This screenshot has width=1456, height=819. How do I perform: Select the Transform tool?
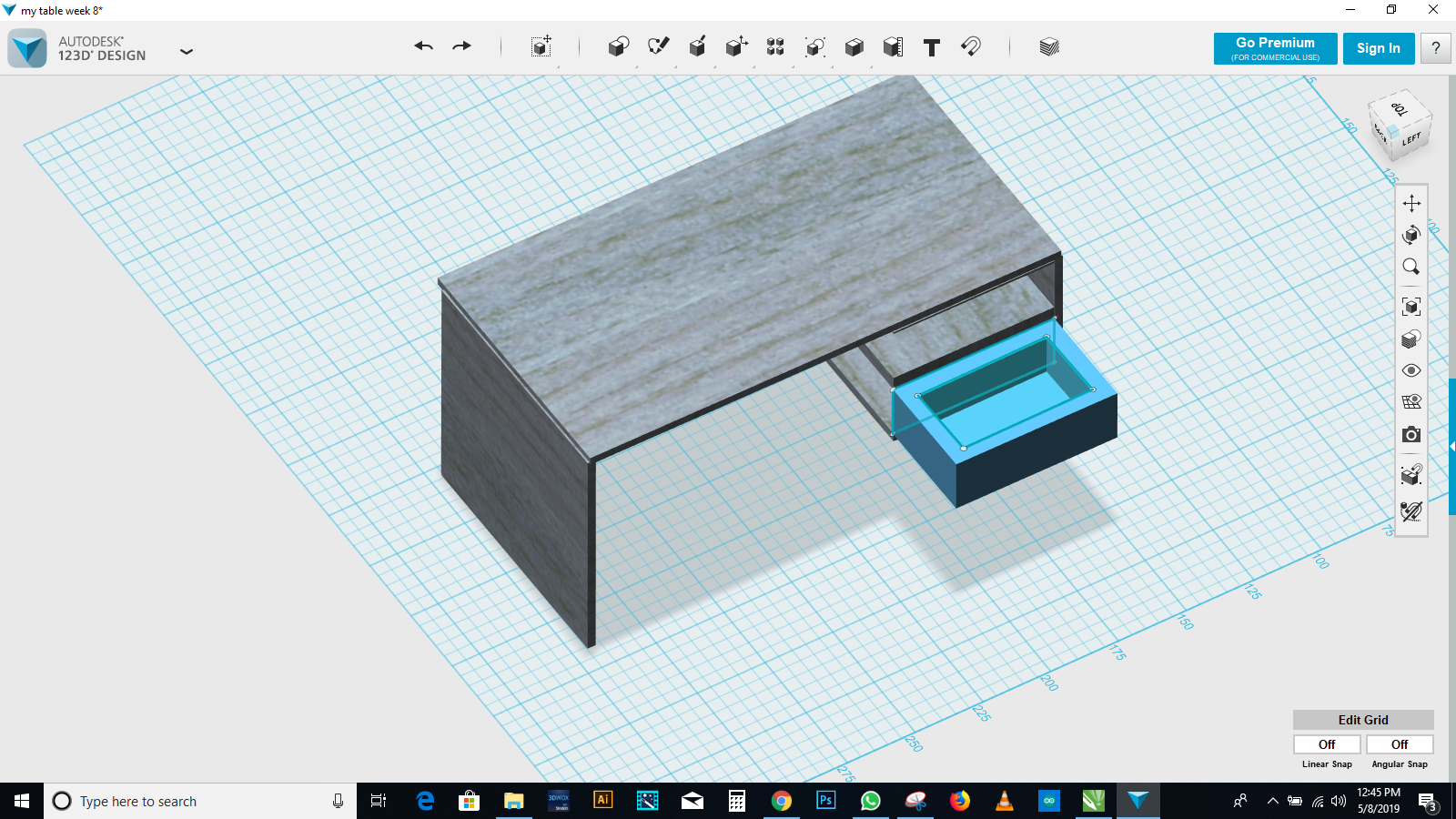tap(541, 46)
